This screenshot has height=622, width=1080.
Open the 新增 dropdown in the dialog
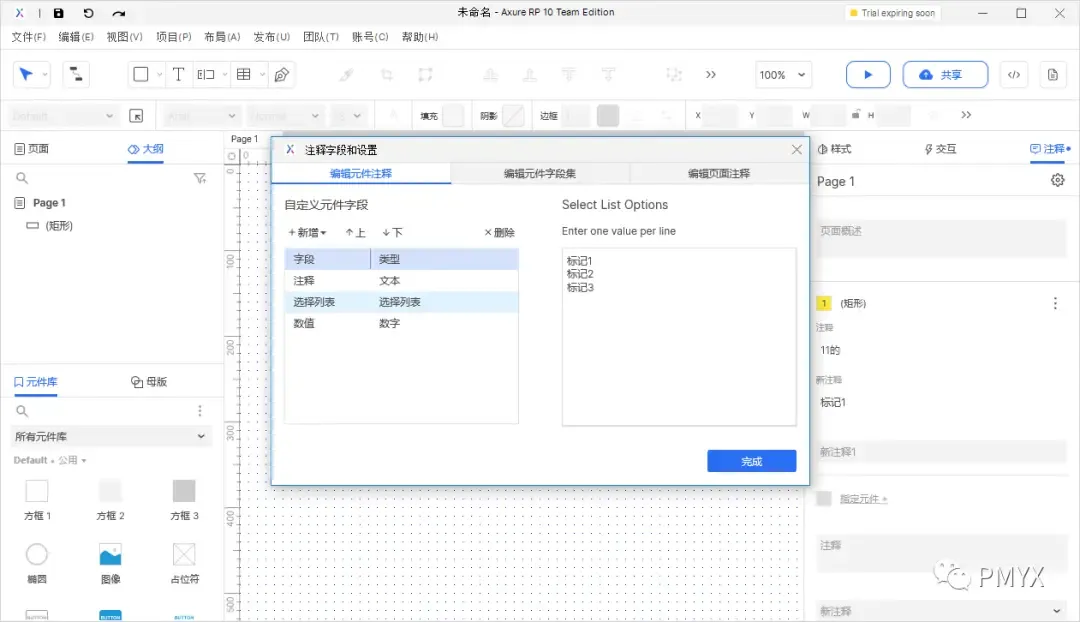click(x=307, y=232)
